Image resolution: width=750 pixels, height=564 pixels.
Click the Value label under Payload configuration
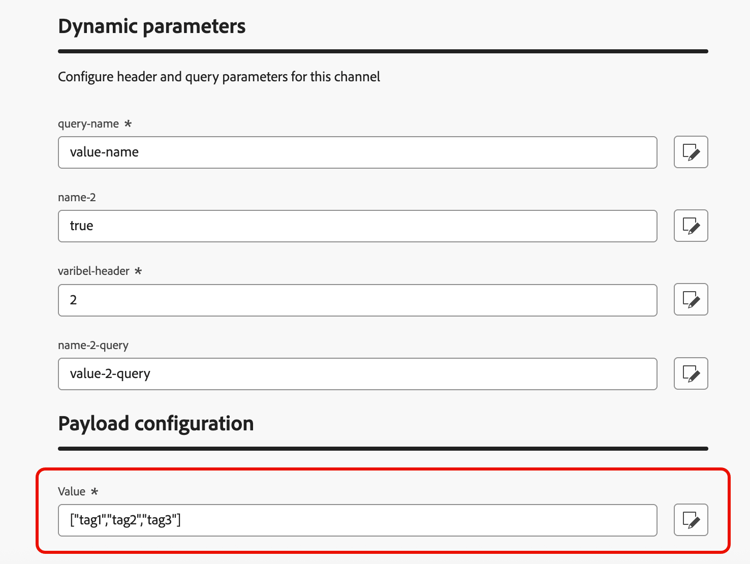click(x=72, y=492)
